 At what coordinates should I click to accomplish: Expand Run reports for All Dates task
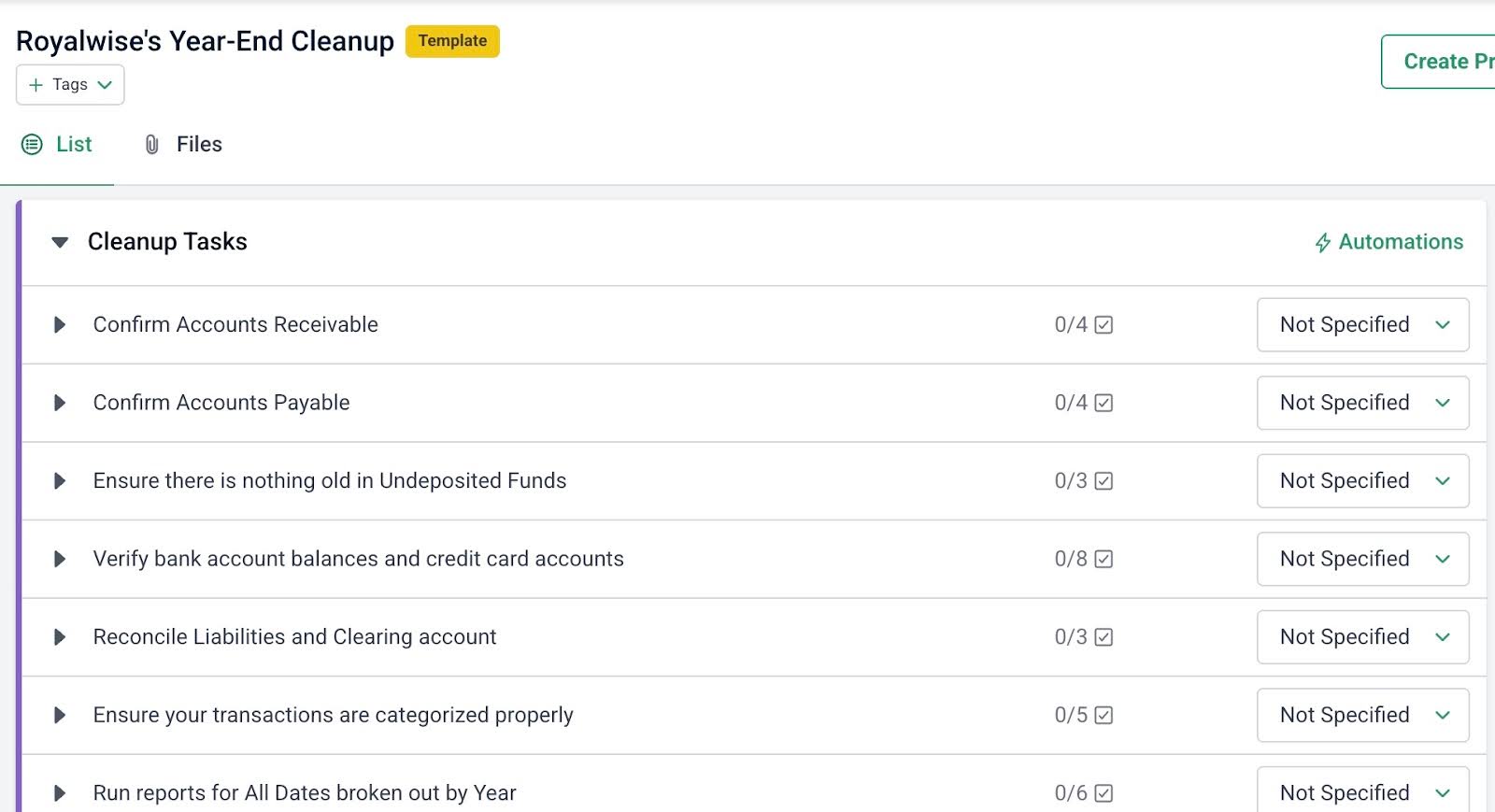pos(60,793)
